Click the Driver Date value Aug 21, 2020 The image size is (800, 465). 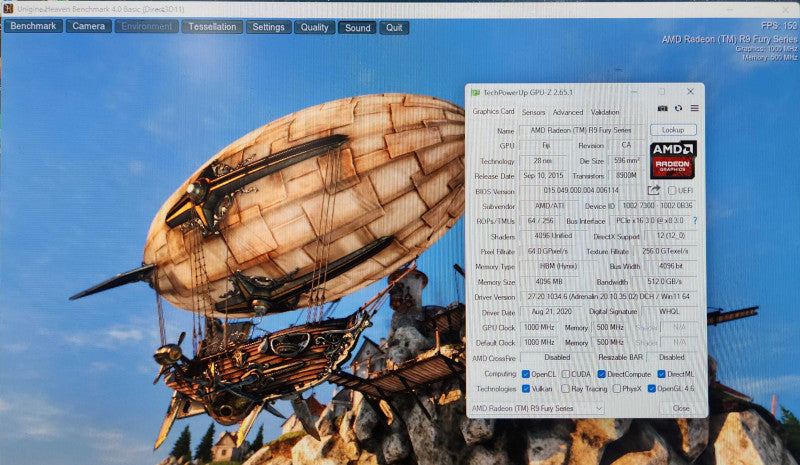tap(551, 312)
